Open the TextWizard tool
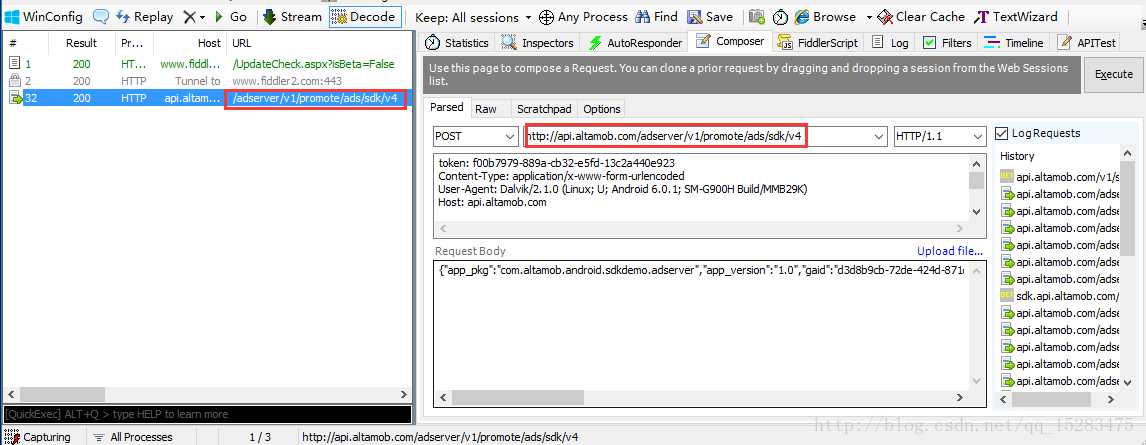The width and height of the screenshot is (1146, 445). tap(1017, 17)
